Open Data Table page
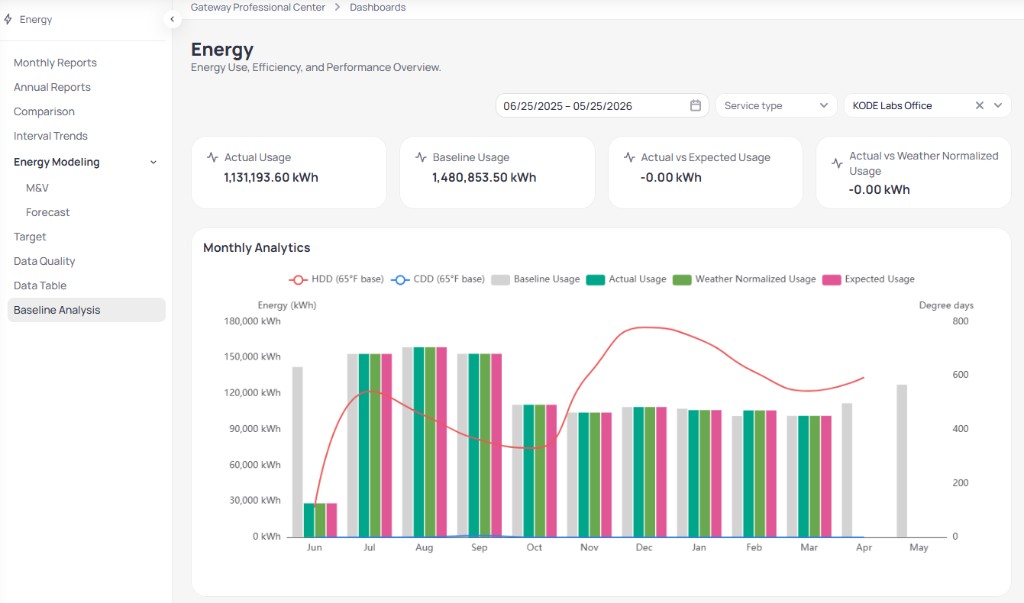1024x603 pixels. click(x=40, y=285)
